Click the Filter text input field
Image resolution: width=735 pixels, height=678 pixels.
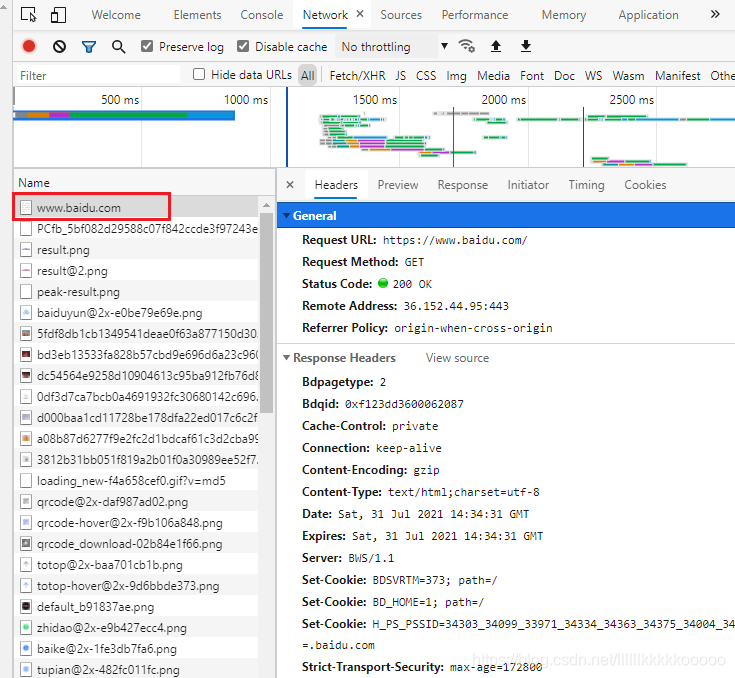click(98, 75)
